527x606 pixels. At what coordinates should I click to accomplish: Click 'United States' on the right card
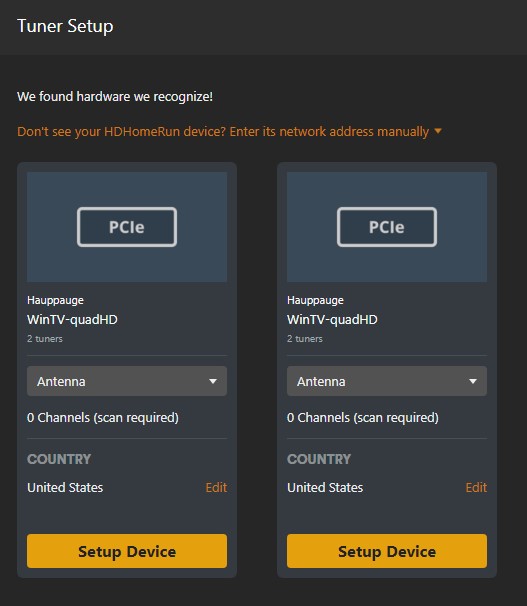coord(325,487)
